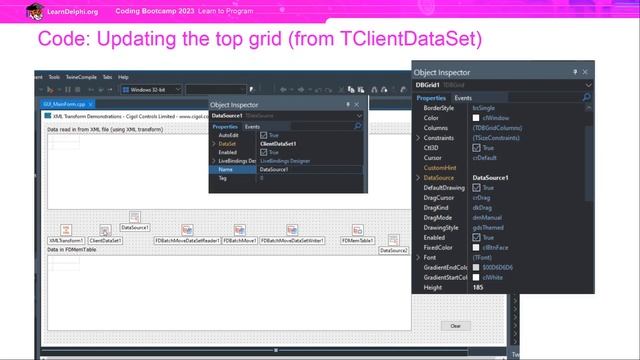Select the XMLTransform1 component icon on the form

coord(66,230)
